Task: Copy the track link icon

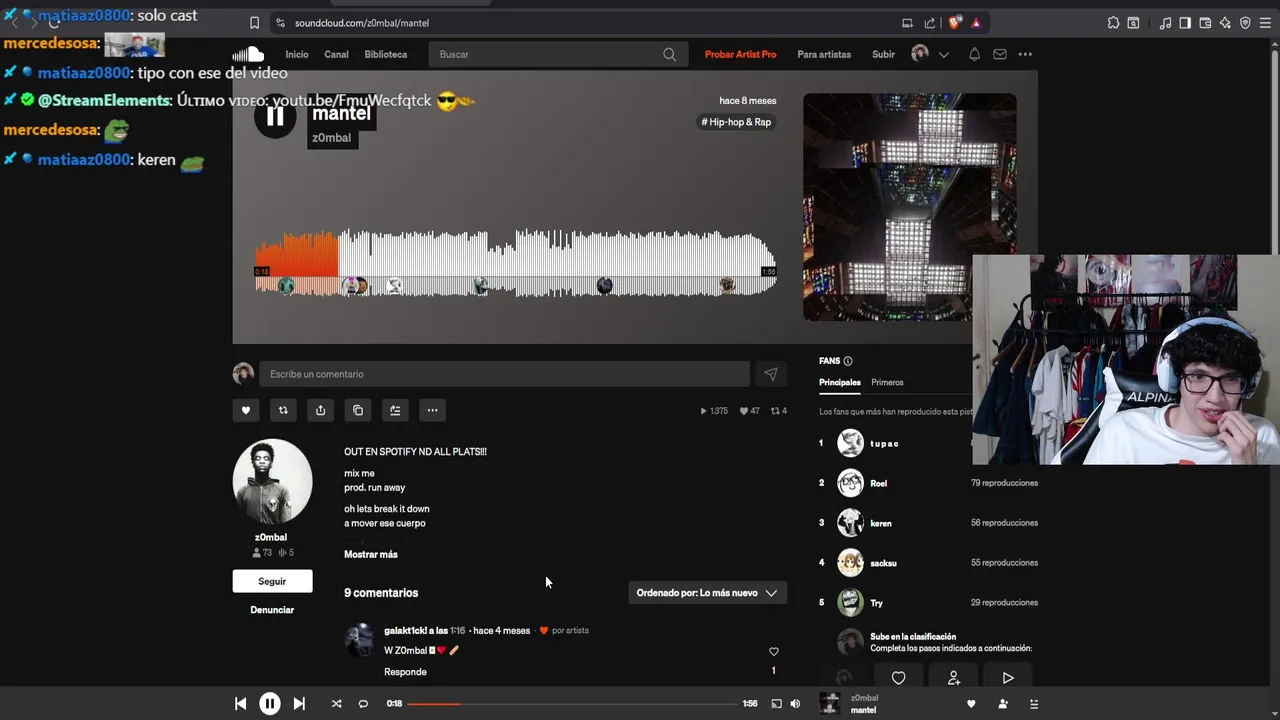Action: pyautogui.click(x=358, y=410)
